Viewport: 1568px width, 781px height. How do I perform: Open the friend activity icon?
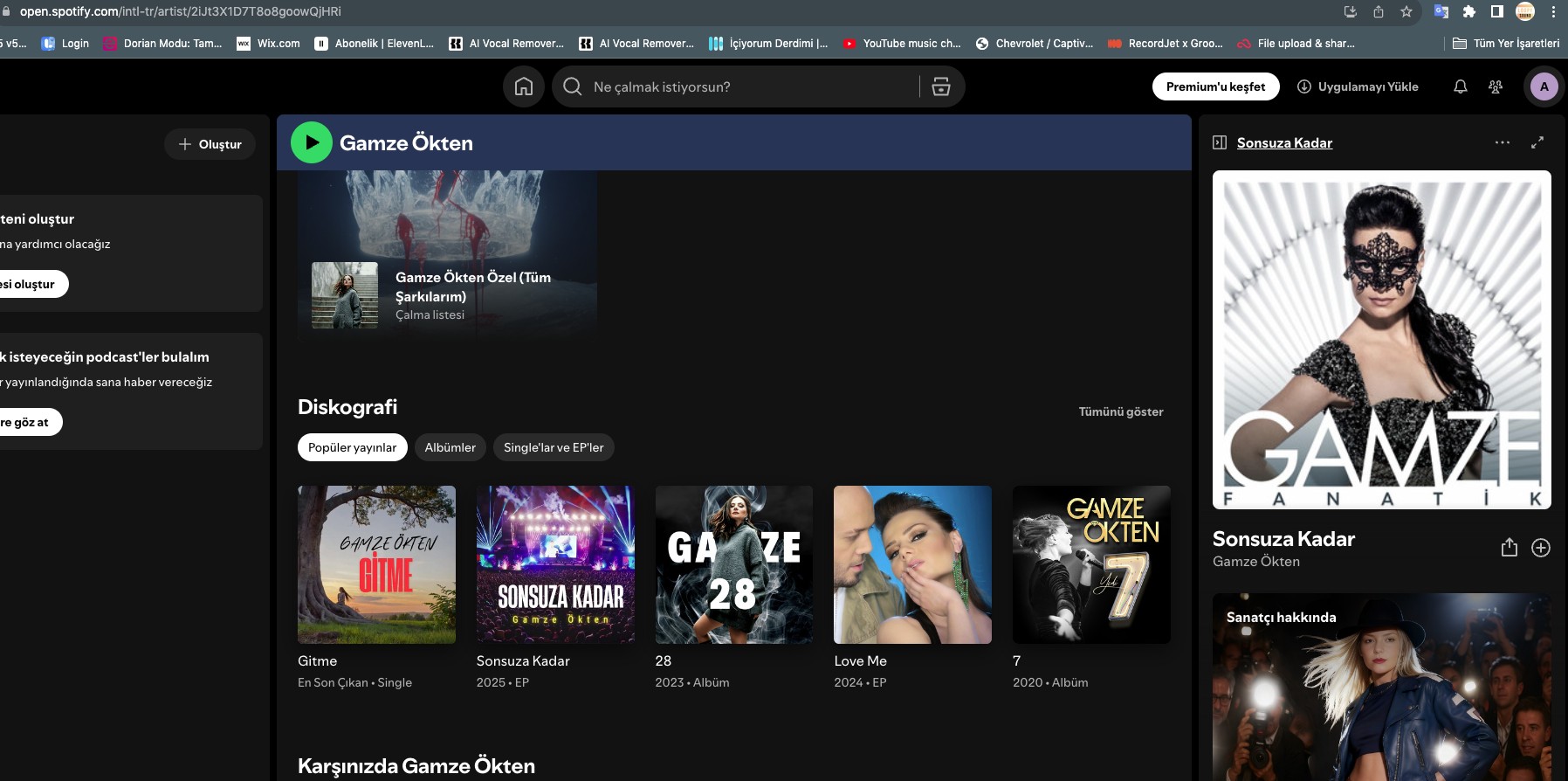pos(1496,86)
